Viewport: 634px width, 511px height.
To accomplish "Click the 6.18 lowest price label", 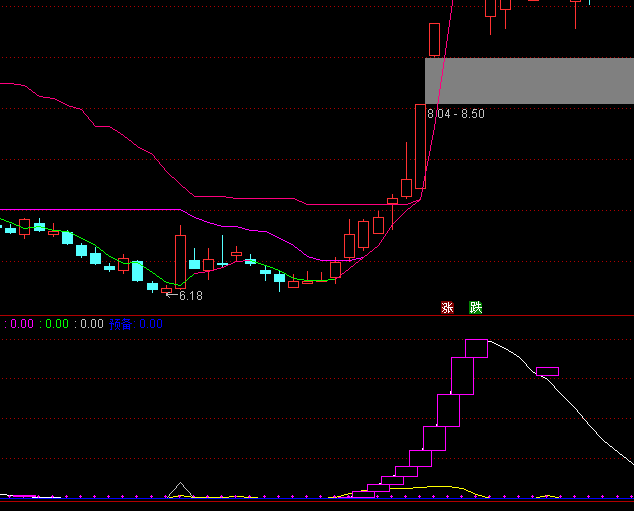I will click(x=190, y=296).
